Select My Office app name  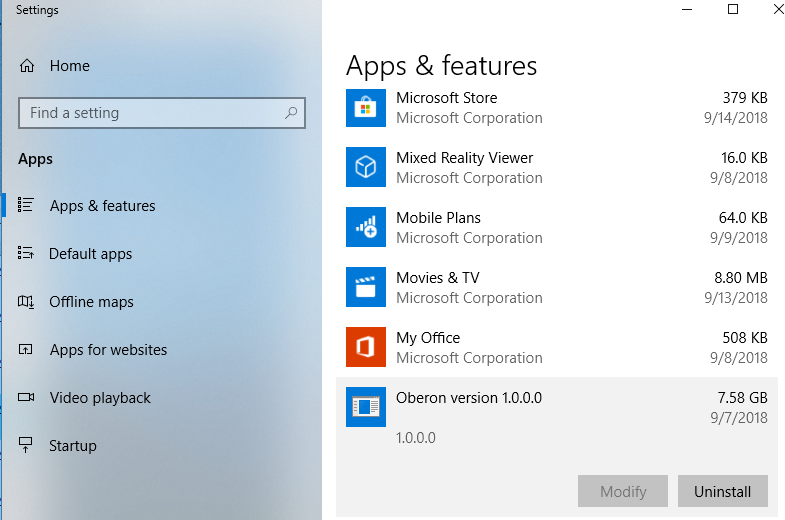click(x=428, y=338)
